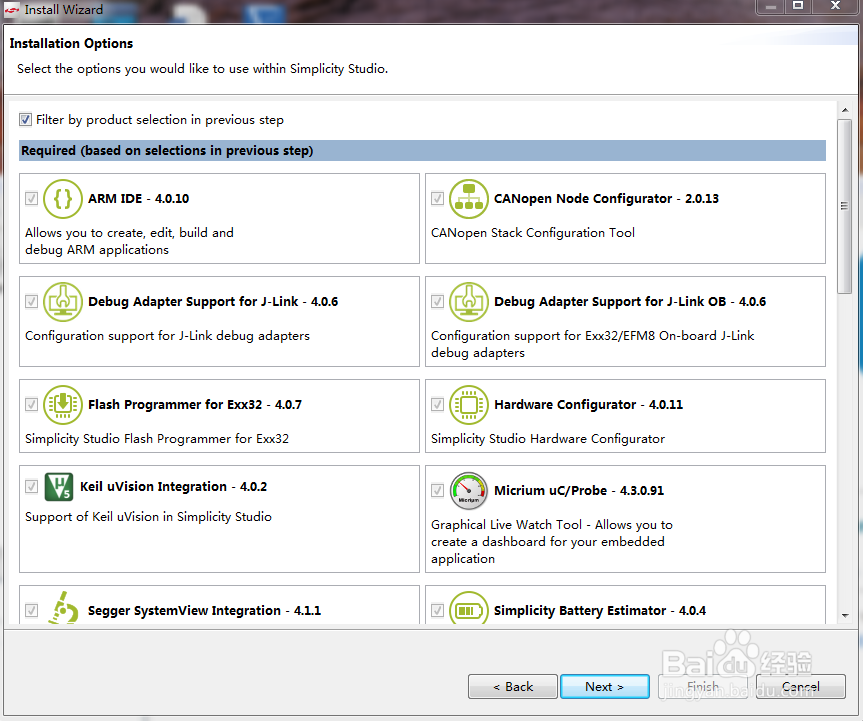This screenshot has height=721, width=863.
Task: Toggle the Simplicity Battery Estimator checkbox
Action: point(438,610)
